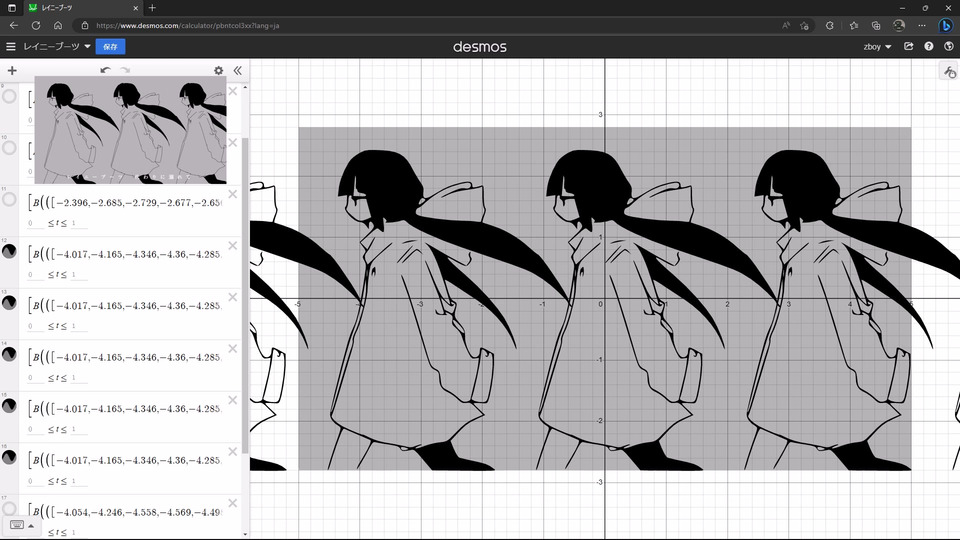Delete expression 12 with its X
Image resolution: width=960 pixels, height=540 pixels.
pyautogui.click(x=233, y=246)
